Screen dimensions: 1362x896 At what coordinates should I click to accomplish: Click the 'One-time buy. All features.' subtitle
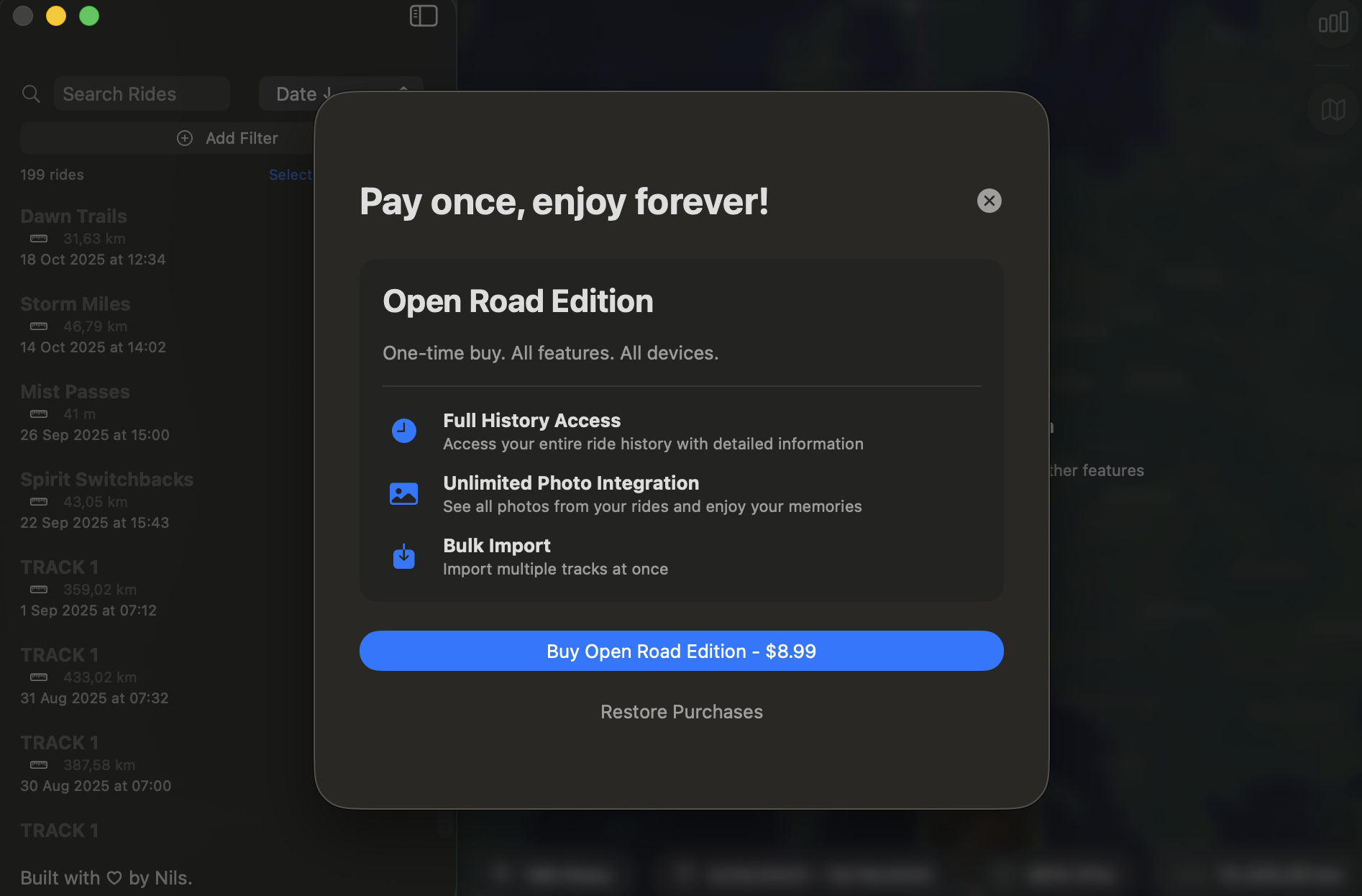[x=551, y=353]
